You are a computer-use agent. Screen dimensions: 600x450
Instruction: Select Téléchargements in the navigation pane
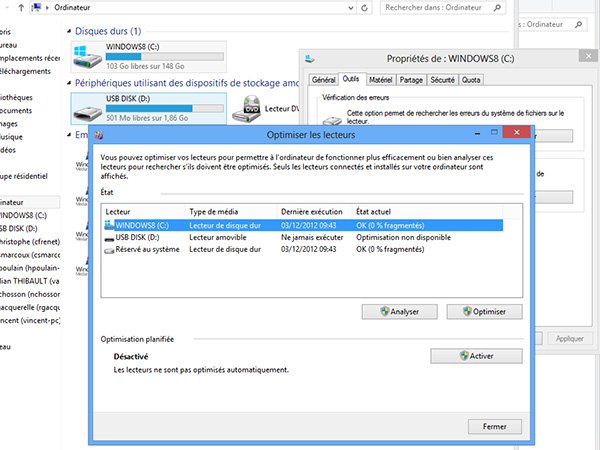[x=25, y=71]
